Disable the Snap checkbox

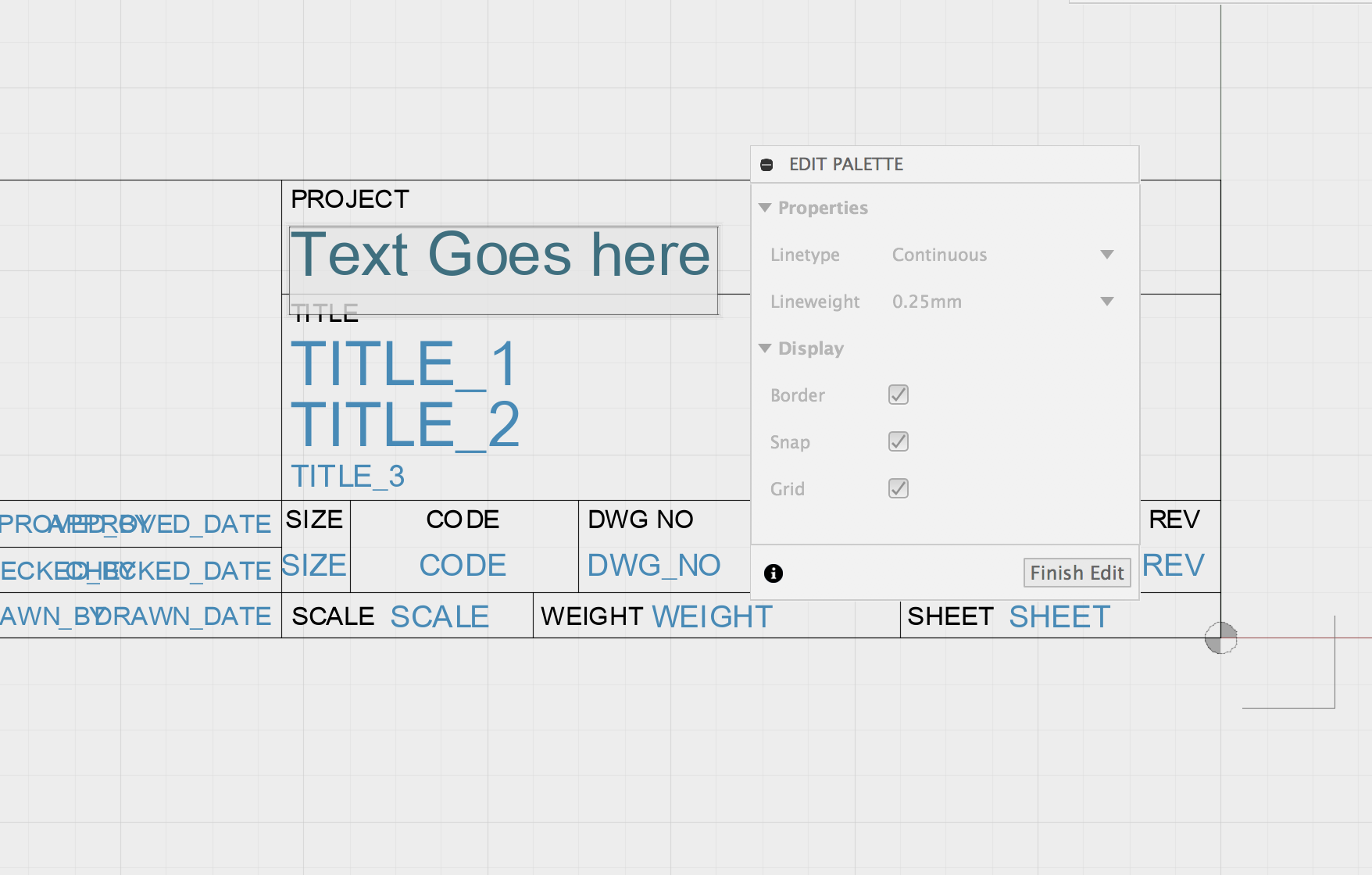899,441
